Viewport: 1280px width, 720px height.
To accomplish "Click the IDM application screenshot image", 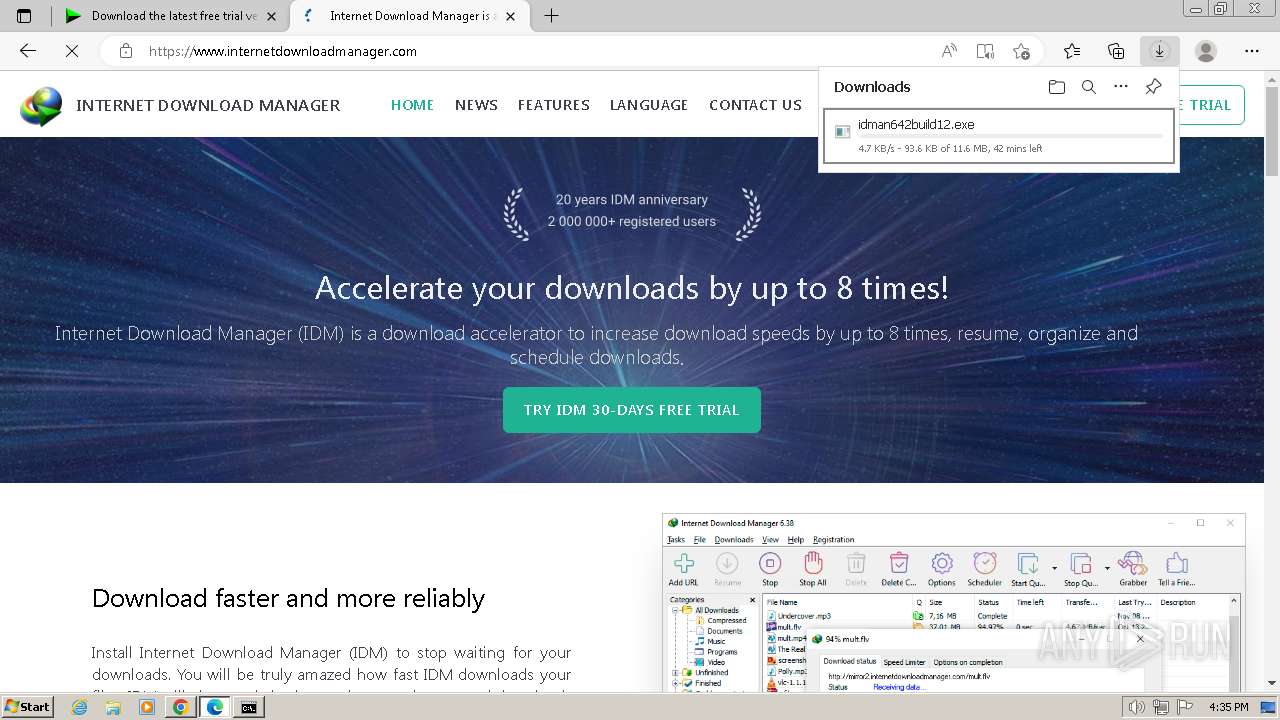I will pos(954,603).
